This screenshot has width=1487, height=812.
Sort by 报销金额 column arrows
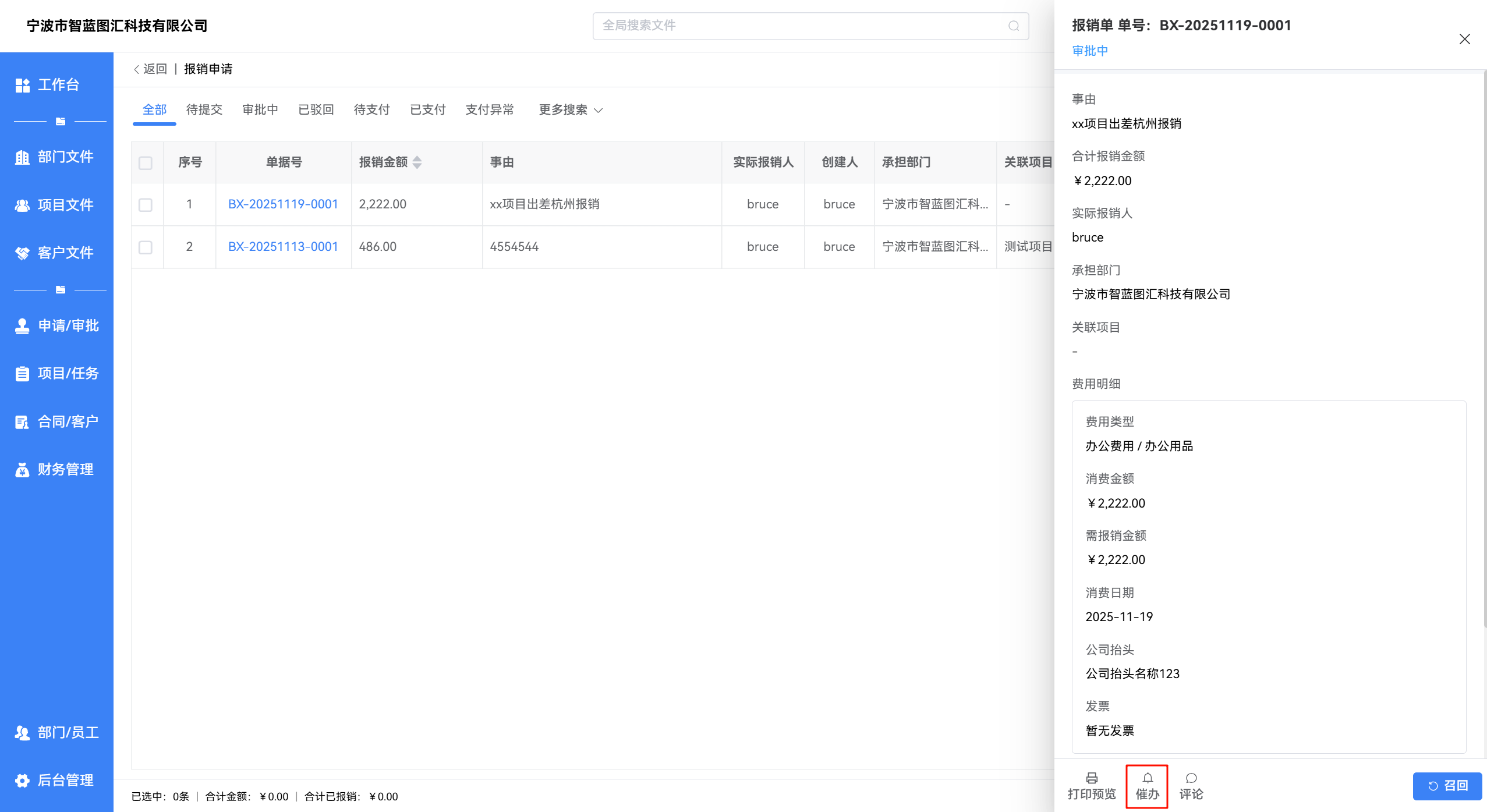(417, 162)
